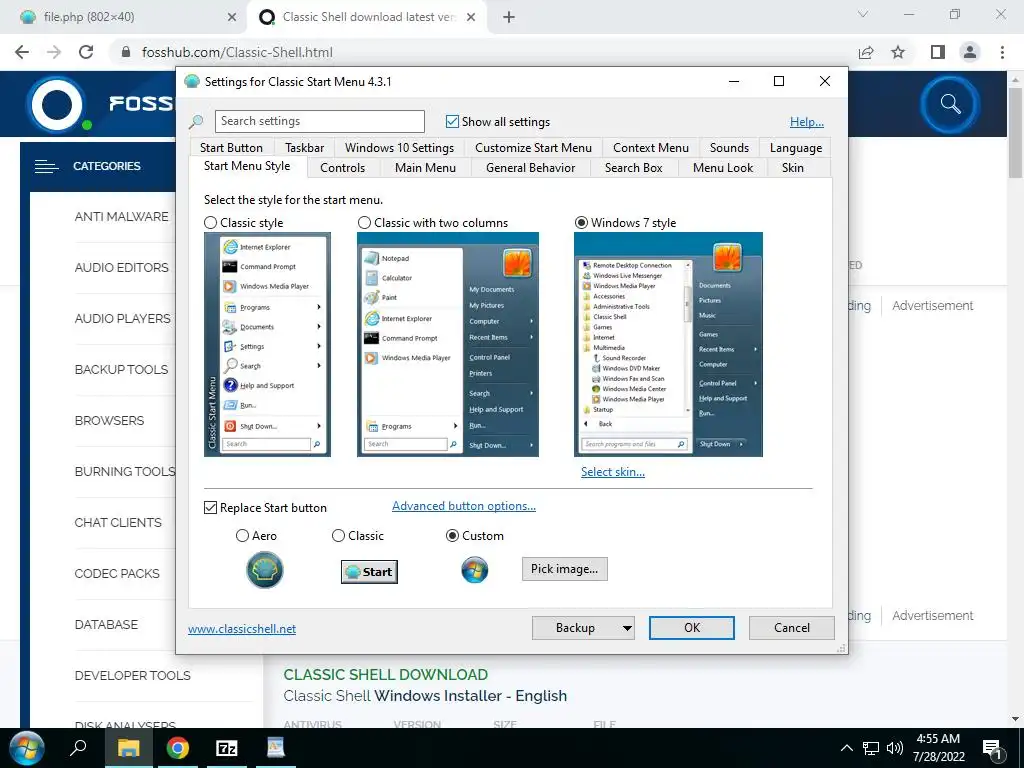This screenshot has height=768, width=1024.
Task: Select the Windows 7 style radio button
Action: (581, 223)
